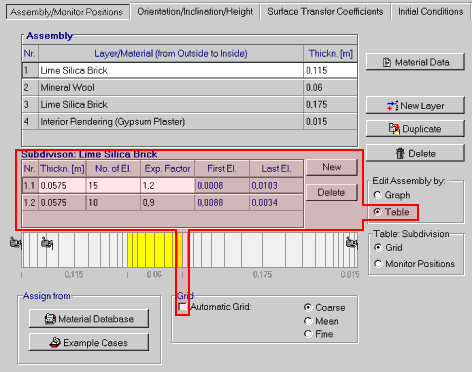This screenshot has height=372, width=472.
Task: Choose Monitor Positions subdivision option
Action: click(x=414, y=264)
